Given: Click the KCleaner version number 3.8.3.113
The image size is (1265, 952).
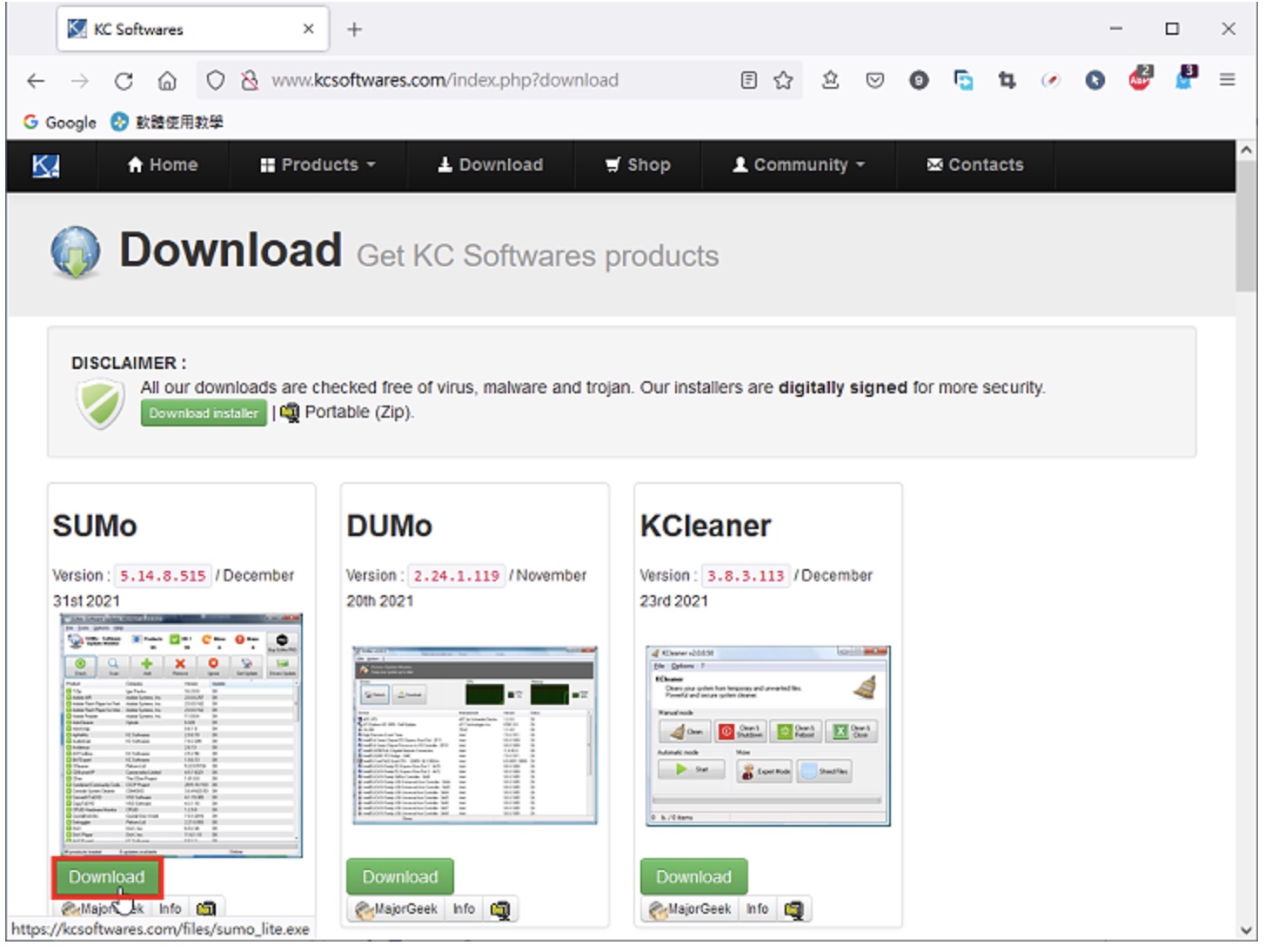Looking at the screenshot, I should pyautogui.click(x=746, y=576).
